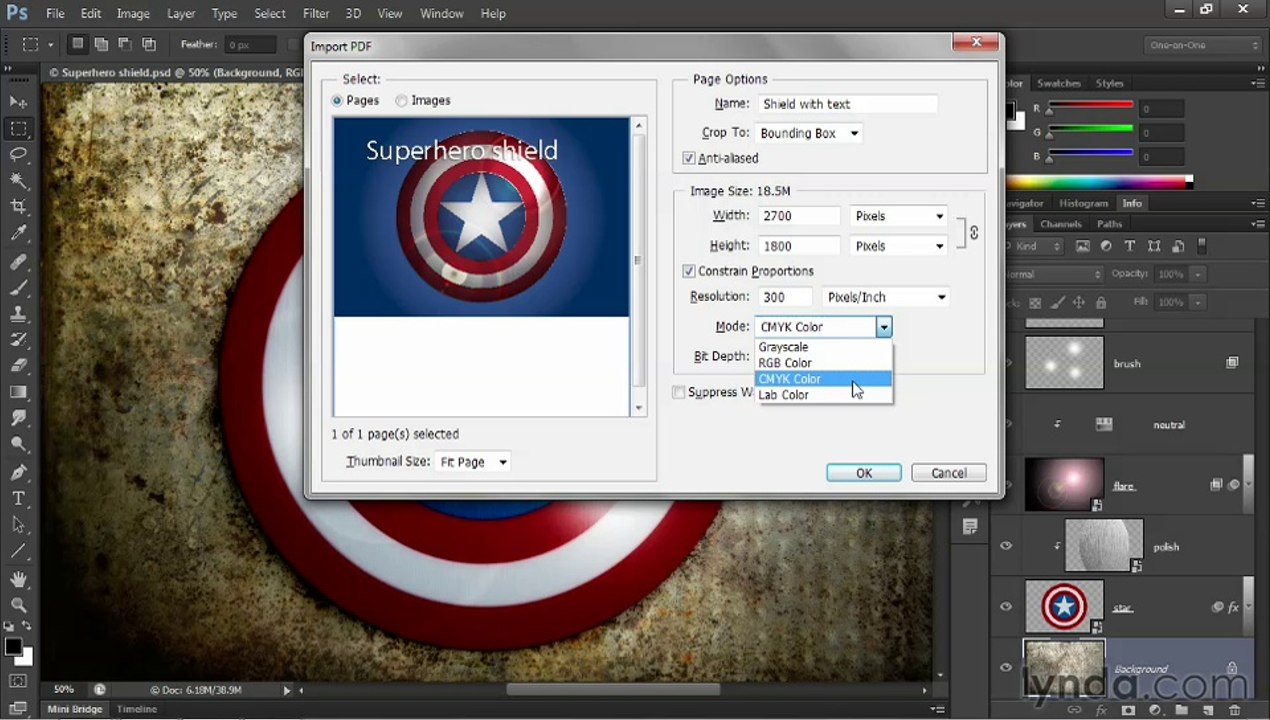
Task: Filter layers by adjustment layer icon
Action: pos(1106,246)
